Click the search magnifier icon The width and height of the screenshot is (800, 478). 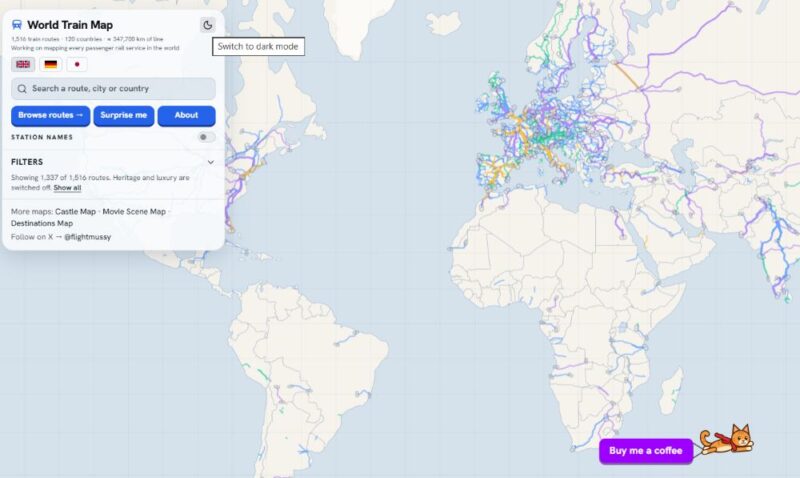click(22, 89)
